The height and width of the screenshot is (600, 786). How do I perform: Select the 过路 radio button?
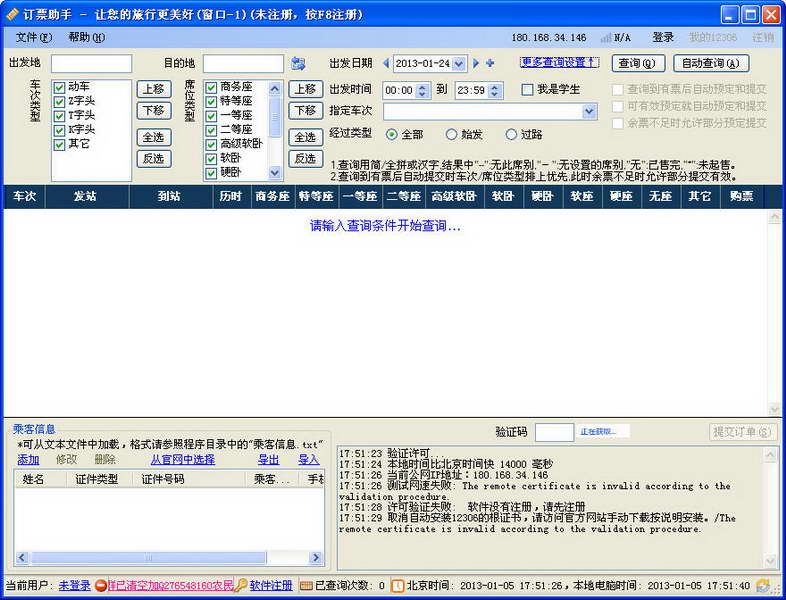tap(511, 134)
